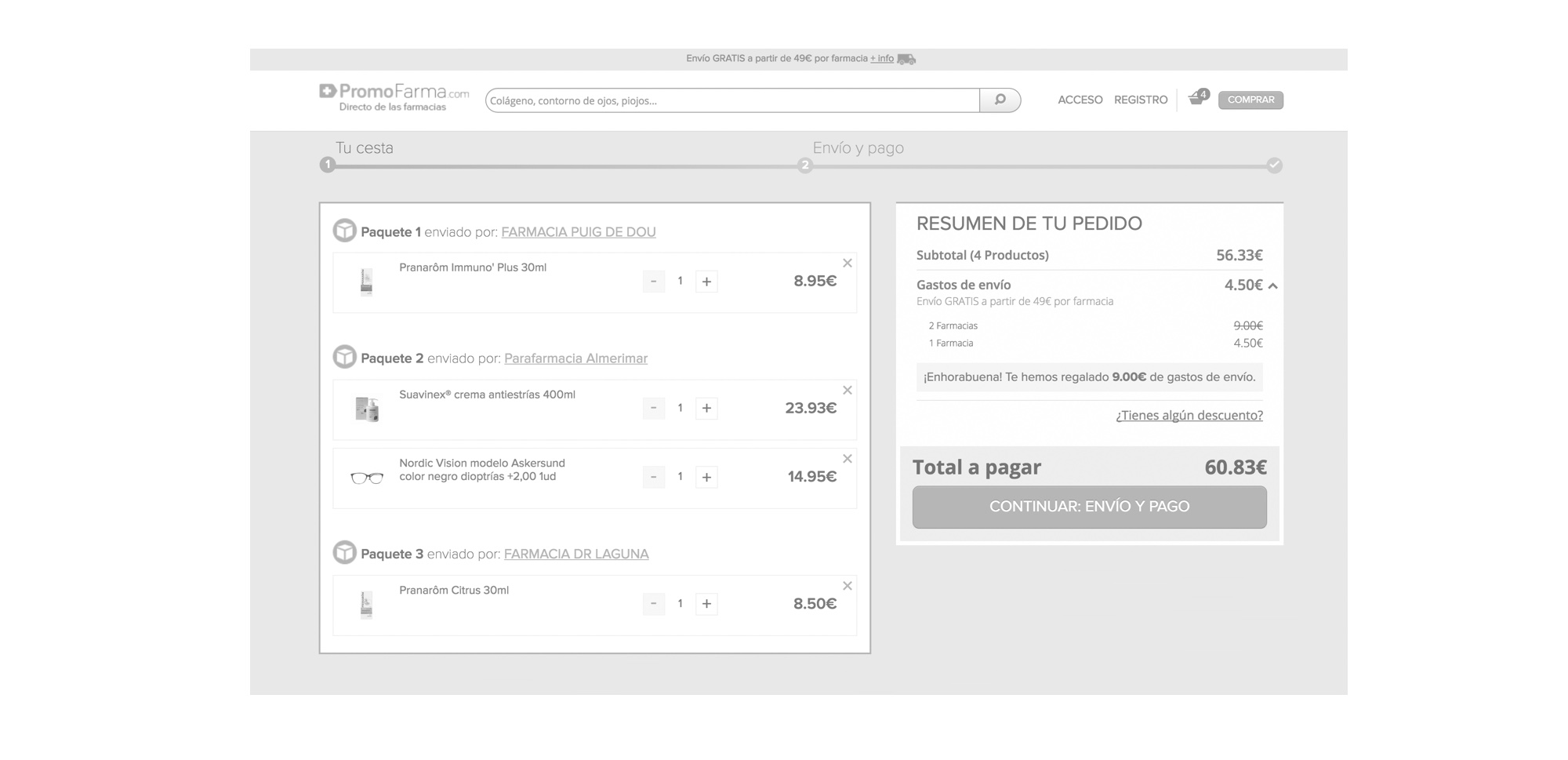Click the Subtotal (4 Productos) label
The width and height of the screenshot is (1568, 760).
pyautogui.click(x=982, y=255)
